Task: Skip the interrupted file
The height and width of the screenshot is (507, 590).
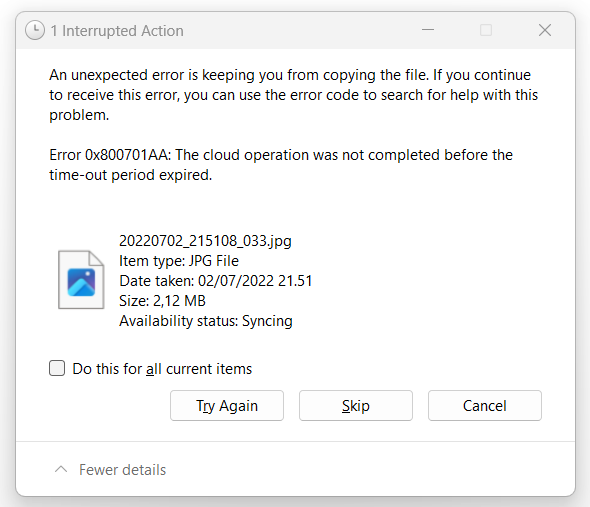Action: coord(356,405)
